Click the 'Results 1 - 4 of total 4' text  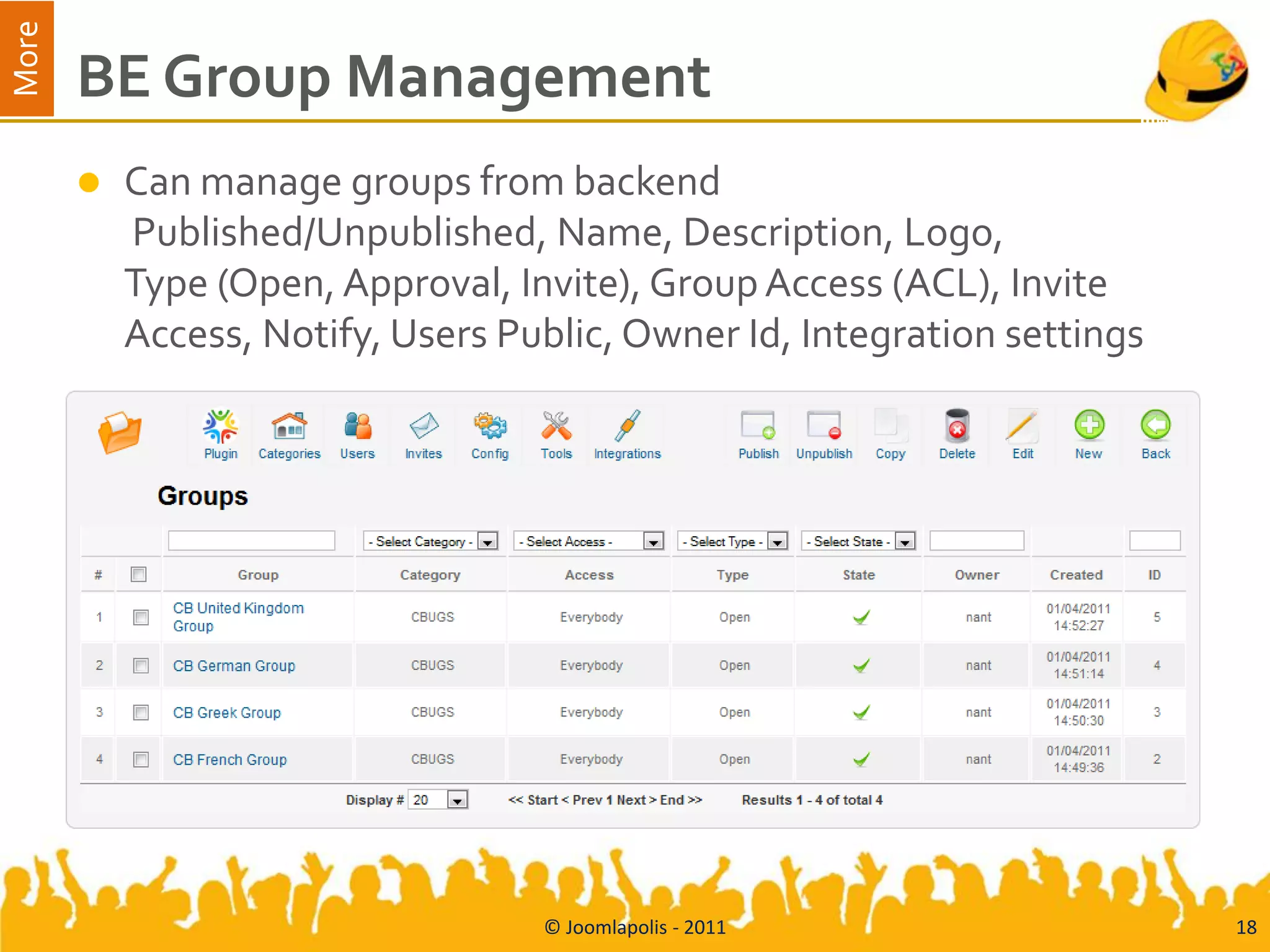[x=812, y=800]
